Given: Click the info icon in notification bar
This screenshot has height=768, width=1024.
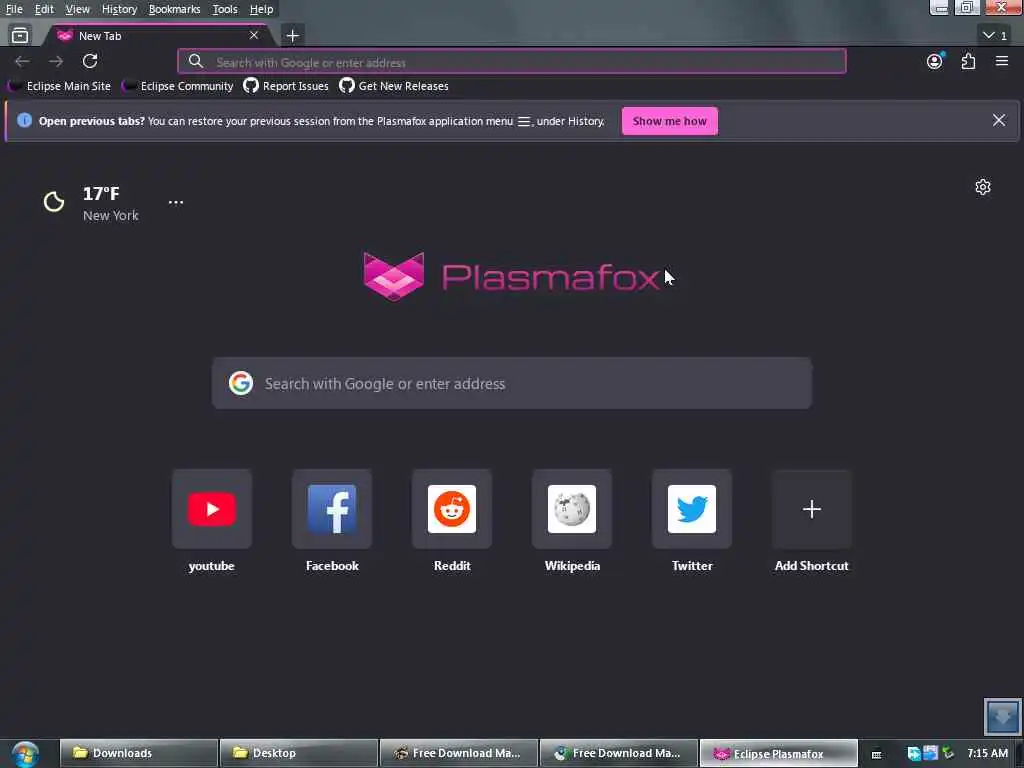Looking at the screenshot, I should click(24, 121).
